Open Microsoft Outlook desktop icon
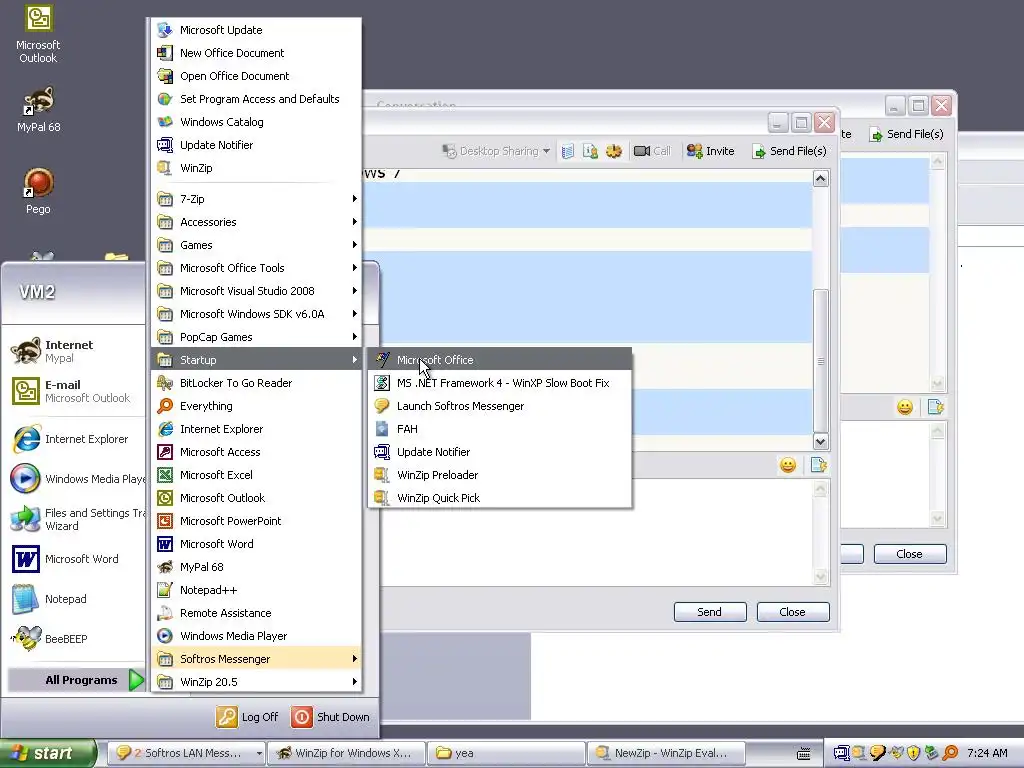Screen dimensions: 1024x768 pos(39,35)
